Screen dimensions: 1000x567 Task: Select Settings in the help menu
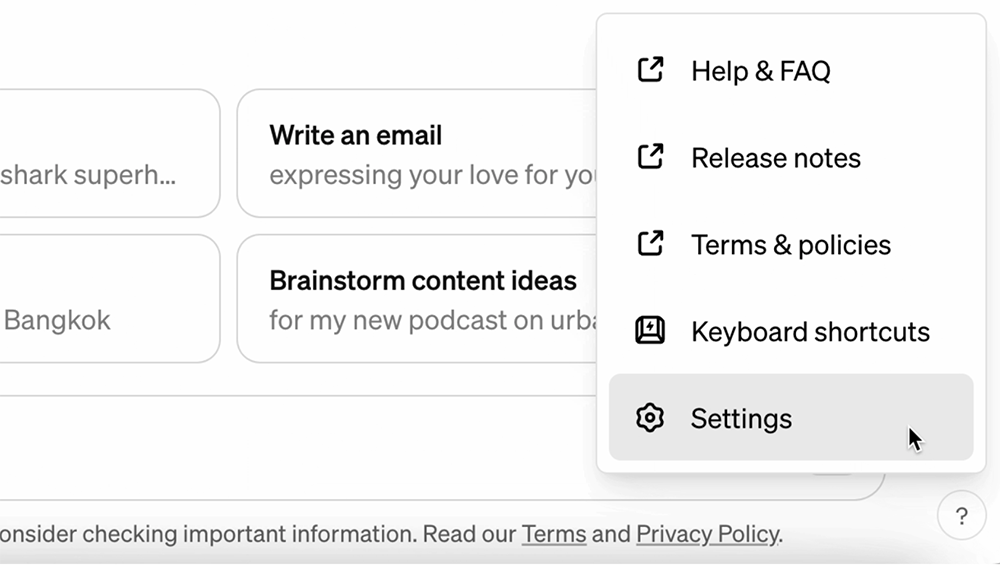[791, 417]
